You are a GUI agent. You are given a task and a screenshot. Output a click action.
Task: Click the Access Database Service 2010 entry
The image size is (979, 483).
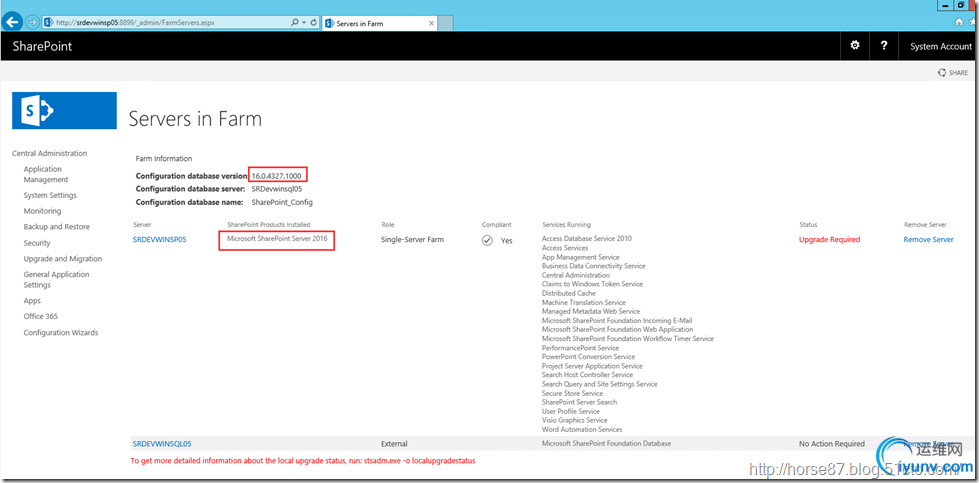point(587,238)
